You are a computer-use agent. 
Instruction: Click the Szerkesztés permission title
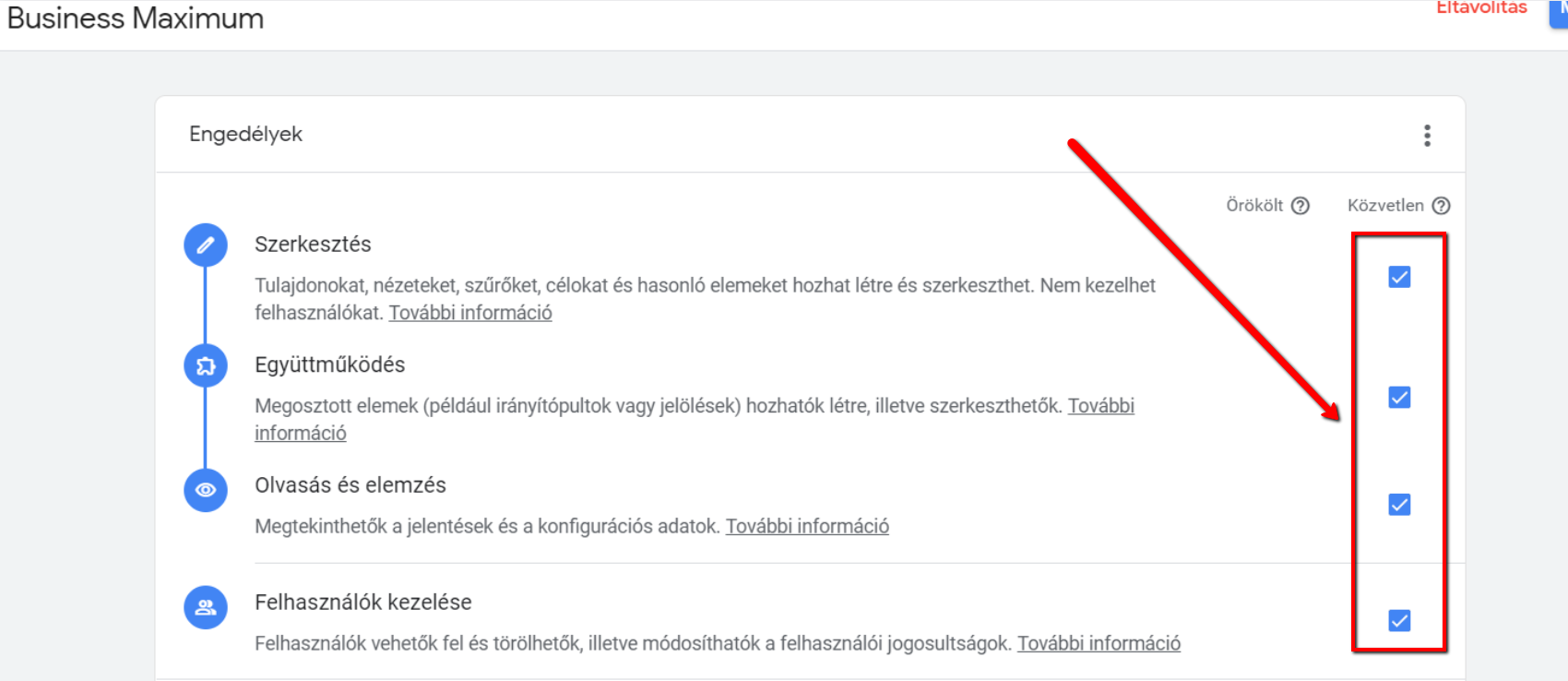(313, 245)
